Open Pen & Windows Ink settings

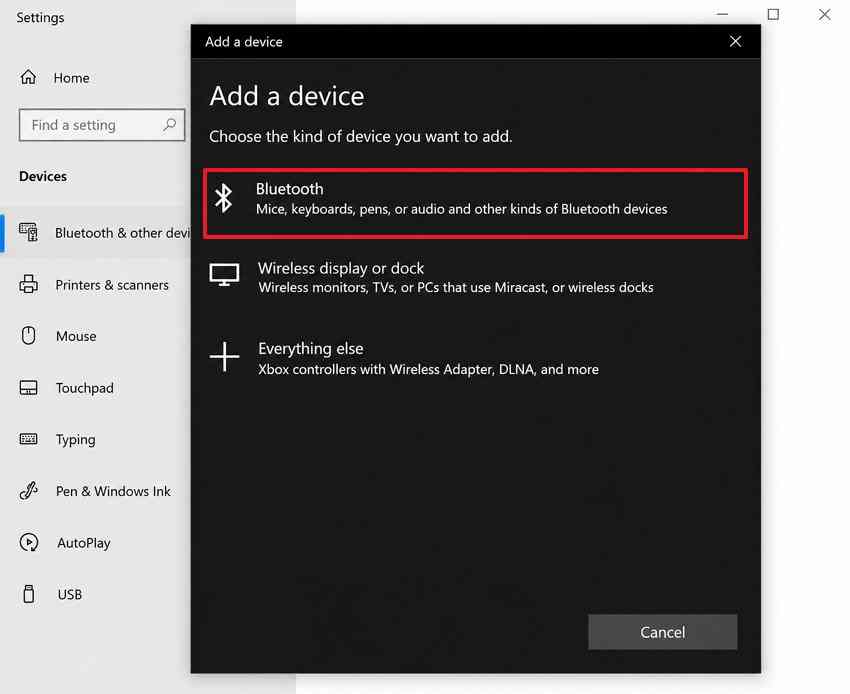coord(113,491)
